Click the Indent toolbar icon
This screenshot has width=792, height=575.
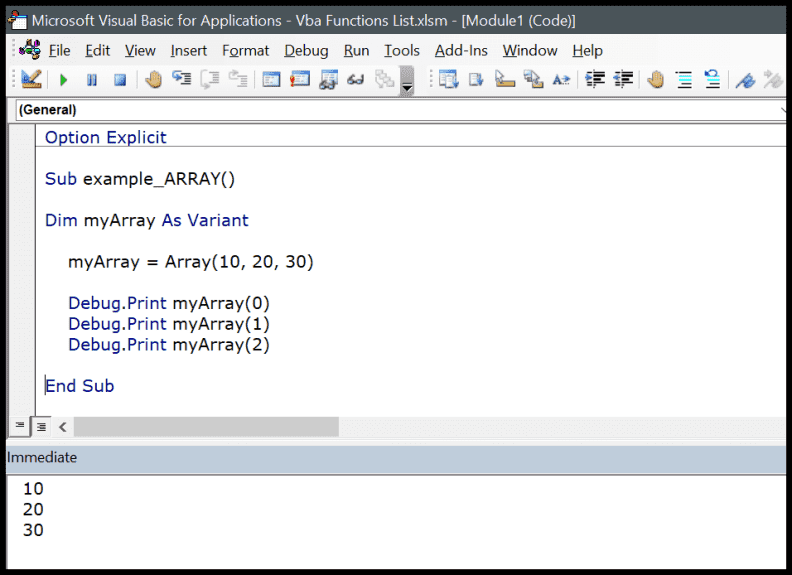pyautogui.click(x=596, y=80)
